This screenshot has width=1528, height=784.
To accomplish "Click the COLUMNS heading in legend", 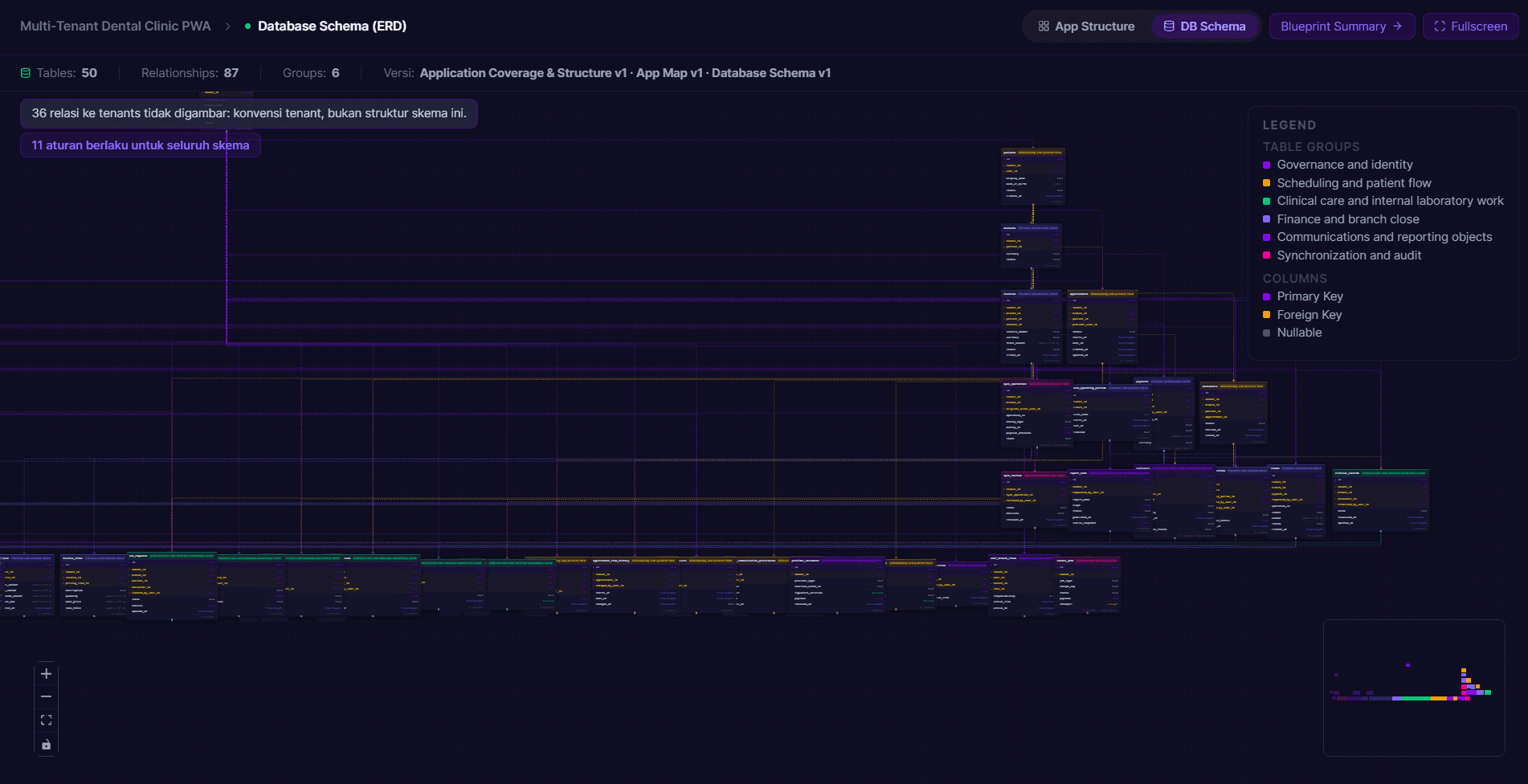I will point(1295,279).
